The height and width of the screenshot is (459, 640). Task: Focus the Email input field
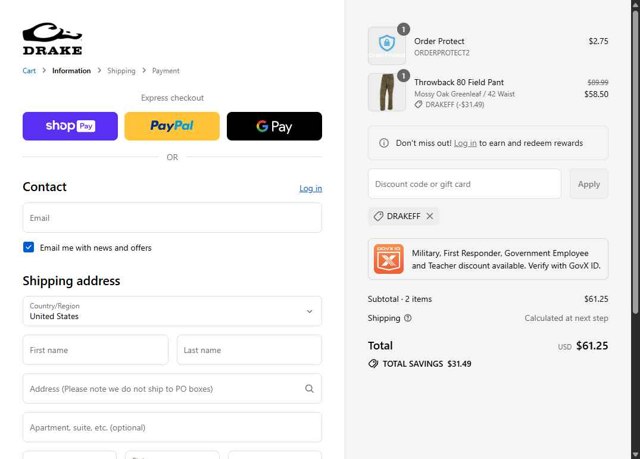click(x=172, y=218)
